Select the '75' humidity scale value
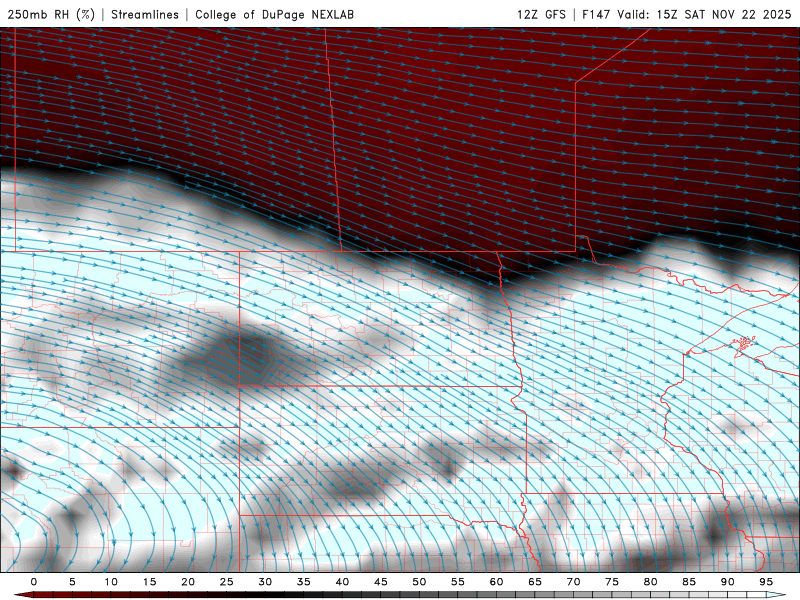Image resolution: width=800 pixels, height=600 pixels. click(x=612, y=582)
